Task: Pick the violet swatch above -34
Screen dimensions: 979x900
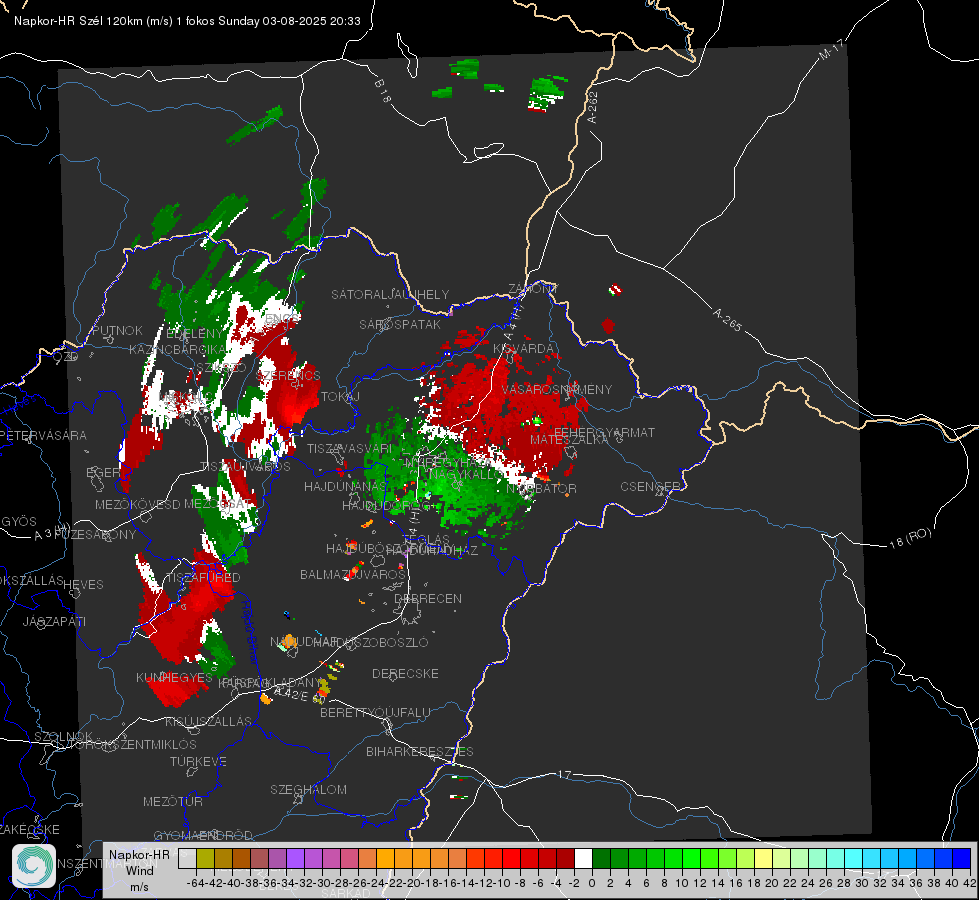Action: 295,858
